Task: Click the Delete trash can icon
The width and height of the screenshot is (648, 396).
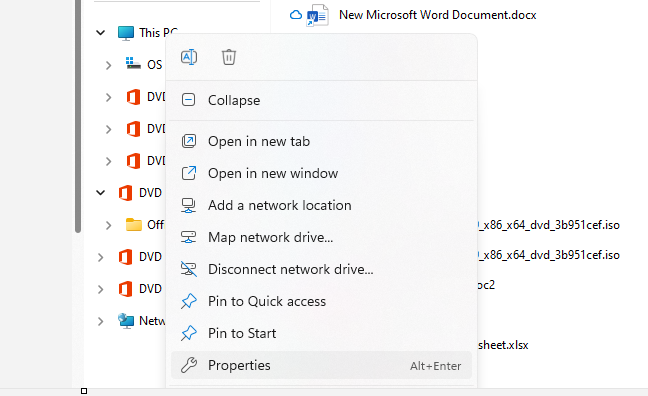Action: coord(229,57)
